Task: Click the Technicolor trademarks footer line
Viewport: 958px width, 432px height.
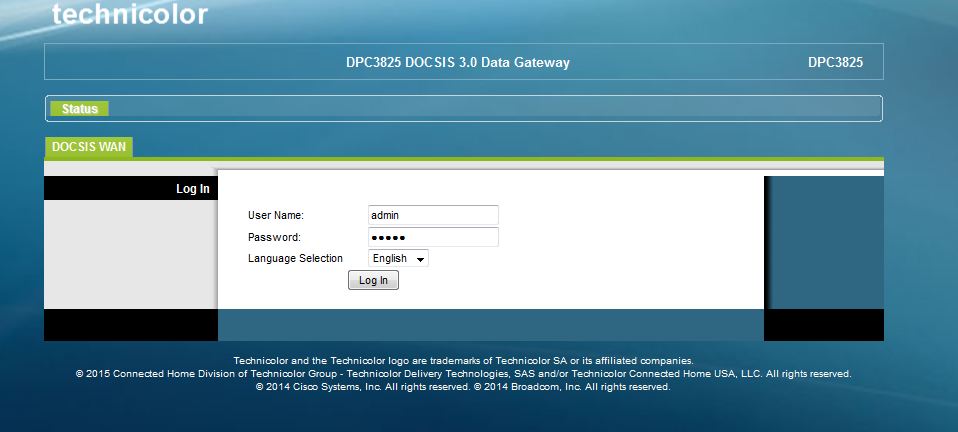Action: tap(463, 361)
